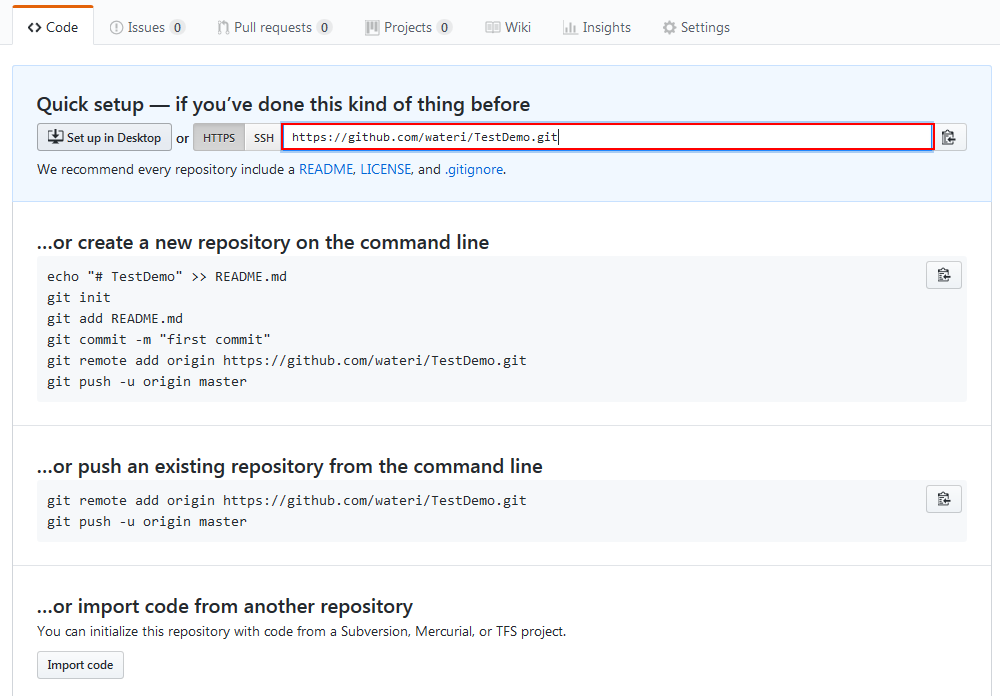Viewport: 1000px width, 696px height.
Task: Click the Settings gear icon
Action: pos(669,27)
